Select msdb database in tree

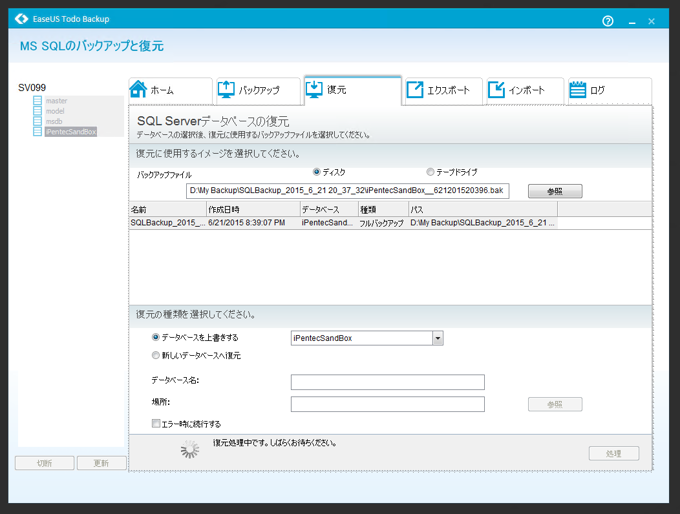click(54, 121)
